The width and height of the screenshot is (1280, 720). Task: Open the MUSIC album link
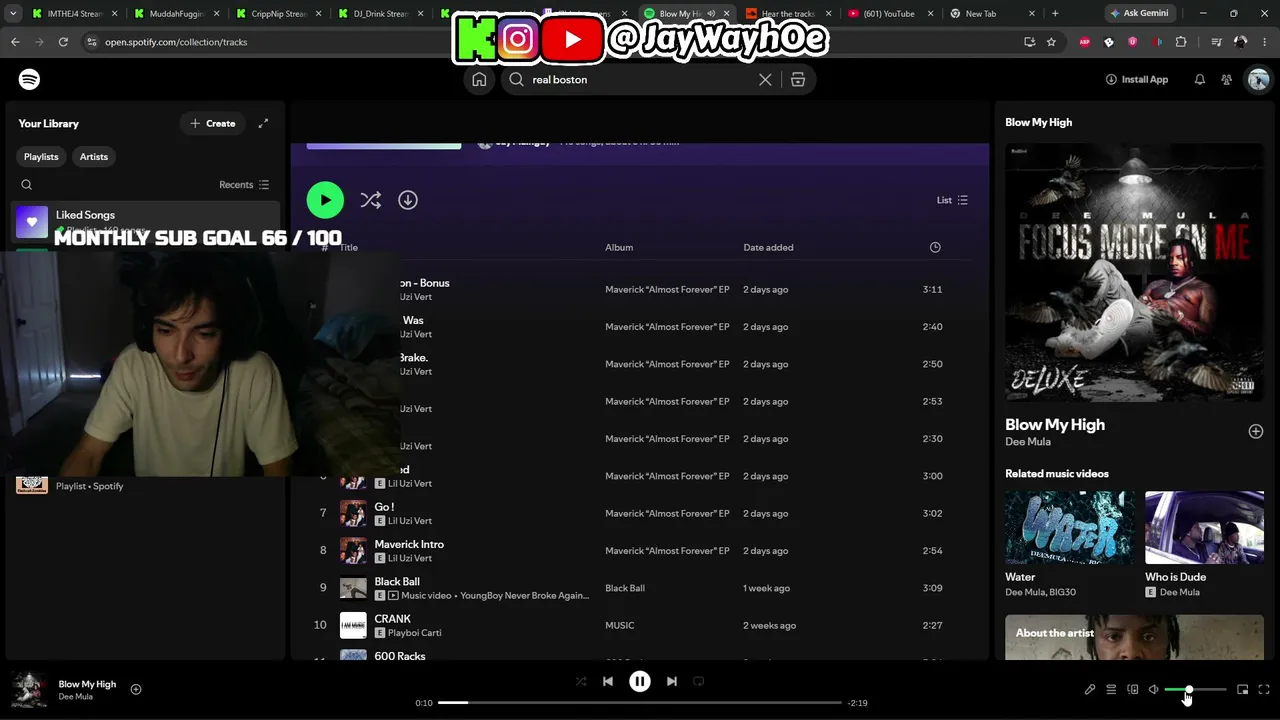(x=620, y=625)
